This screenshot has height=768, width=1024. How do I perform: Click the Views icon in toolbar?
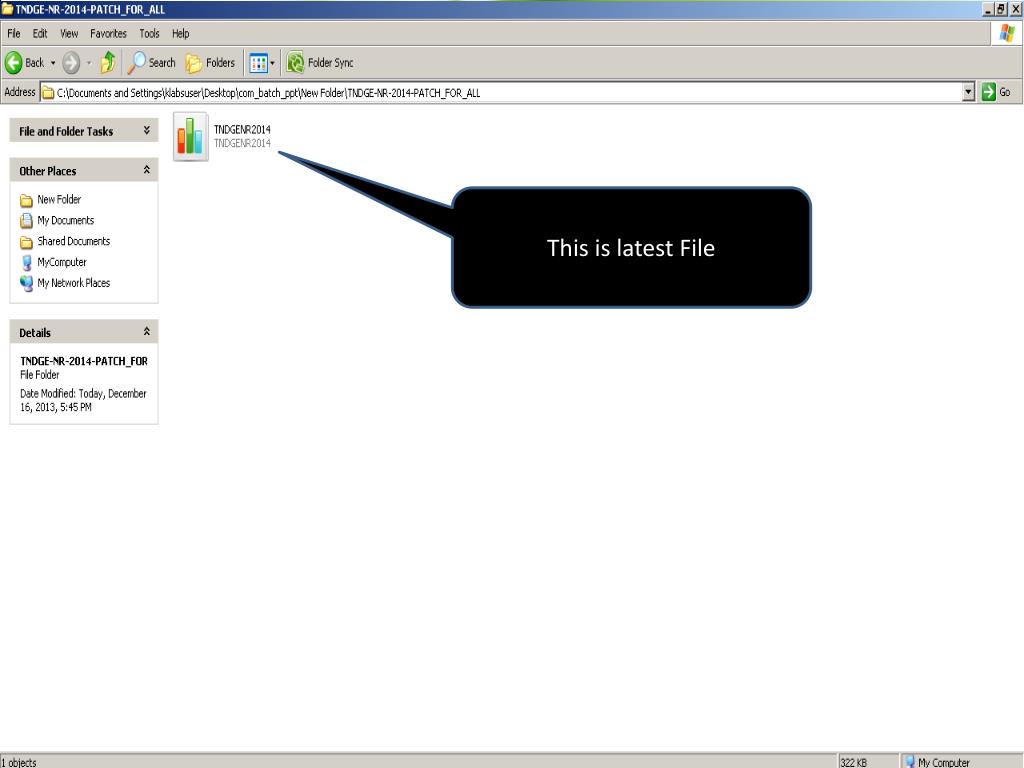point(259,63)
